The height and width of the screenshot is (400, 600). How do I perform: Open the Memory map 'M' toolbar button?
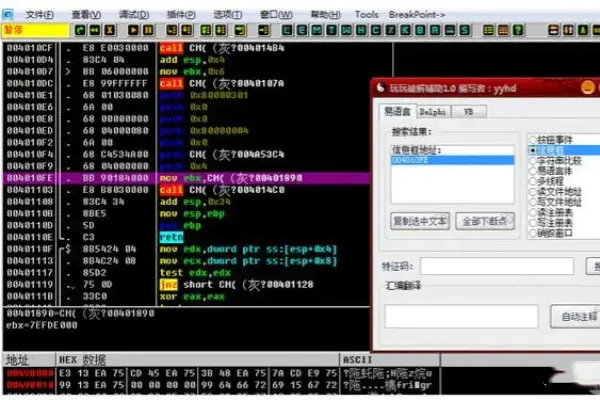click(316, 30)
